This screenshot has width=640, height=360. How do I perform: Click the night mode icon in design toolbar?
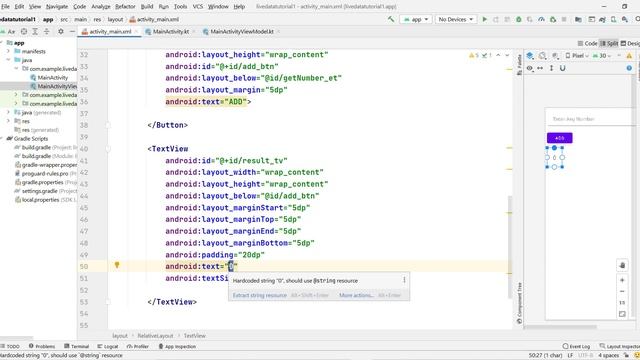click(555, 56)
